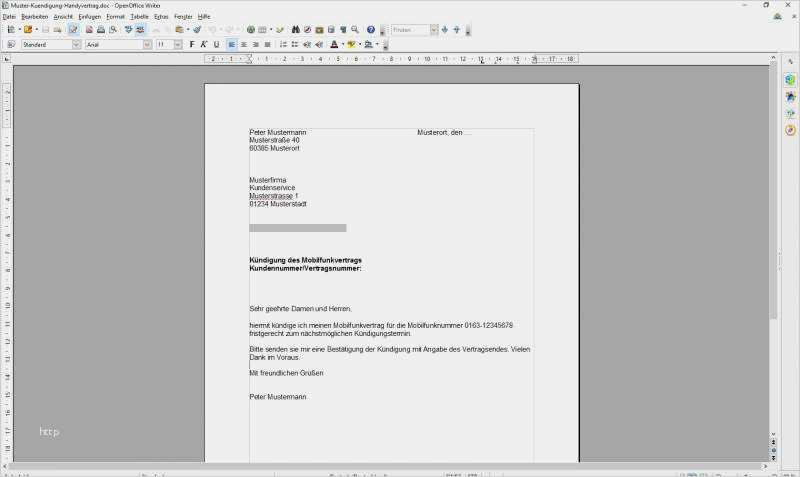Click the font color A swatch

[331, 45]
